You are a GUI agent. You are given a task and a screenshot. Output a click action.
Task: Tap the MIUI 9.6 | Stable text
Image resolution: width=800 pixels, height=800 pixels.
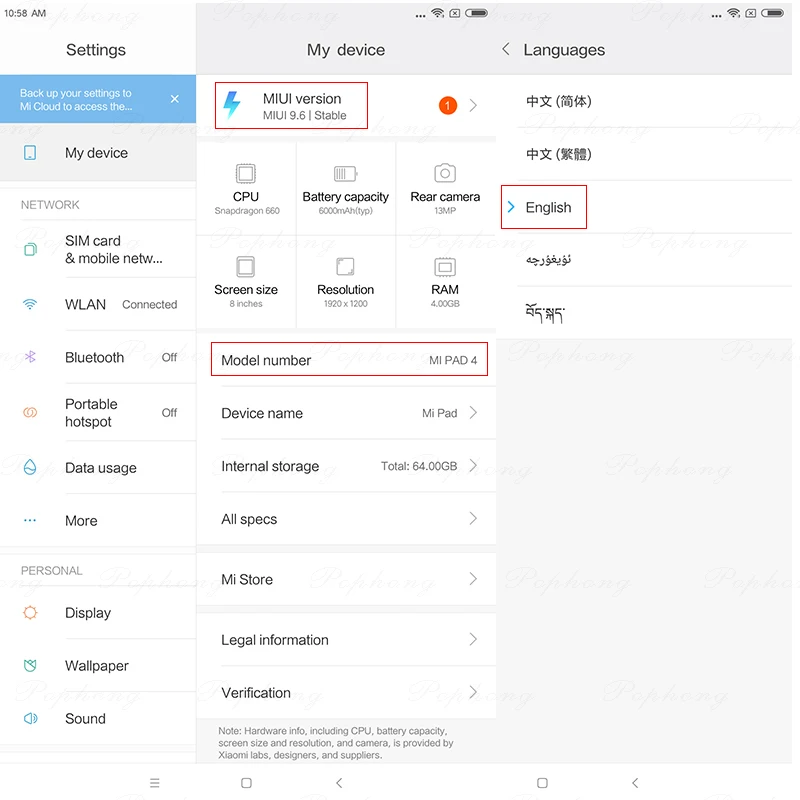click(x=305, y=115)
